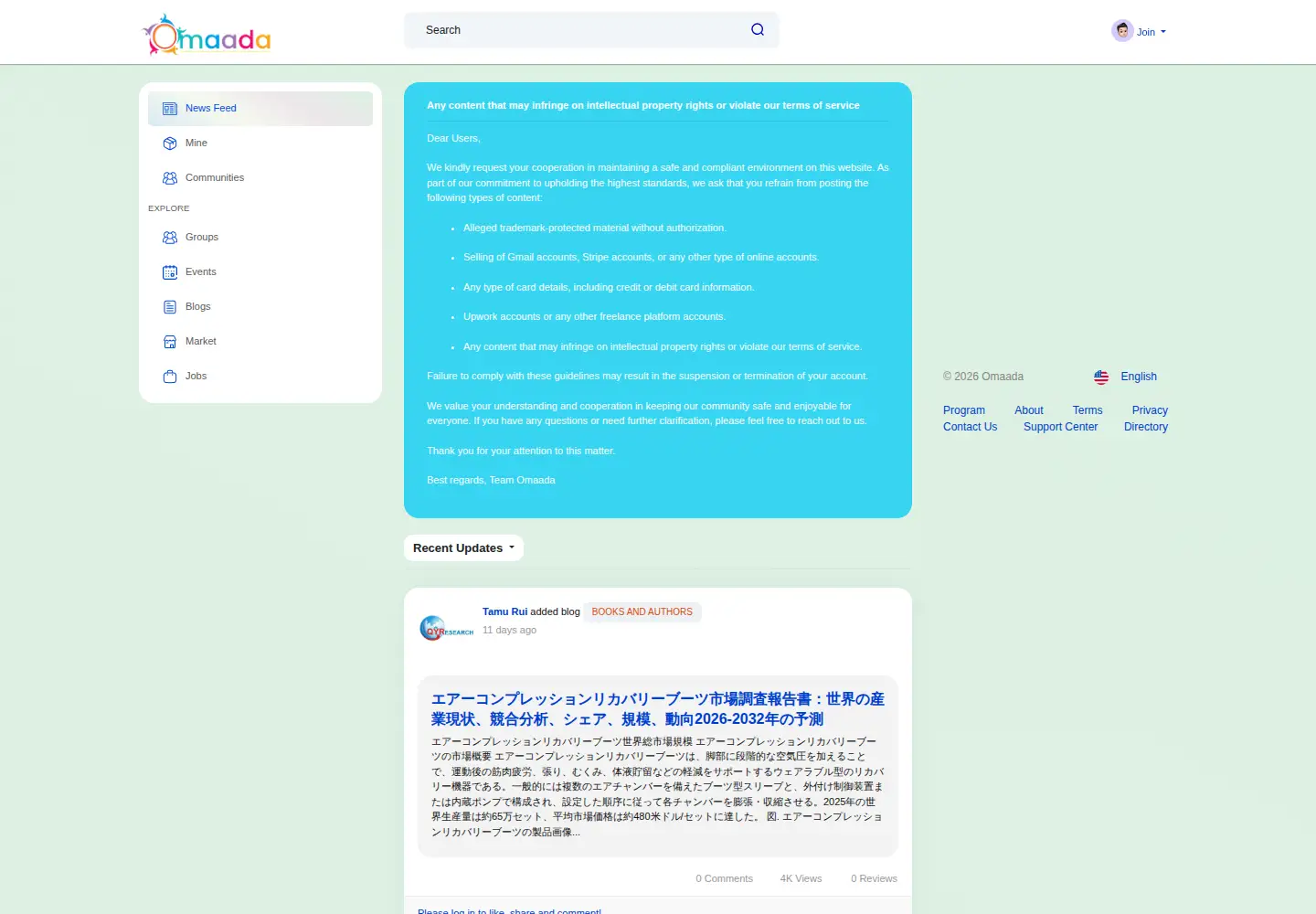
Task: Click the US flag language icon
Action: [x=1101, y=377]
